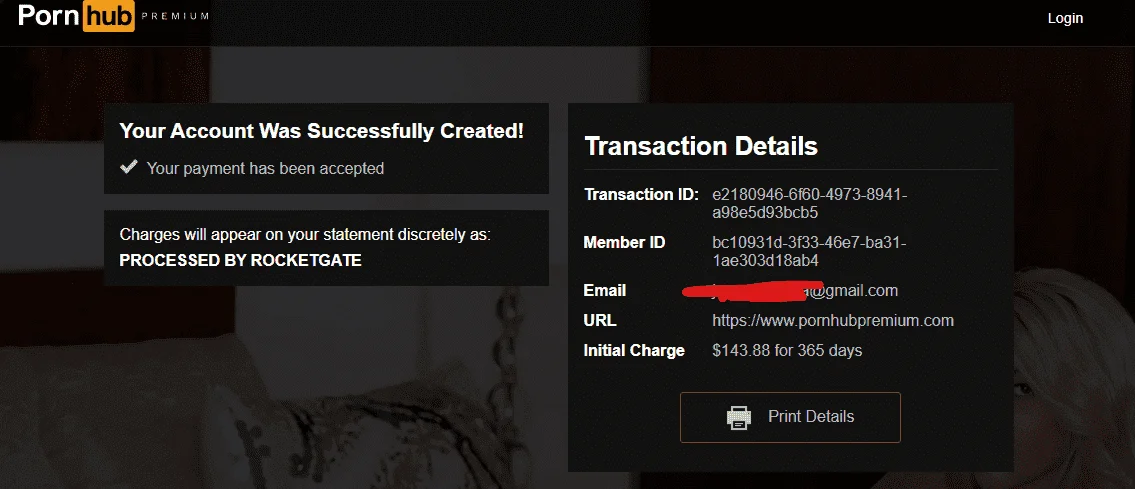Viewport: 1135px width, 489px height.
Task: Click the Print Details button
Action: pyautogui.click(x=790, y=417)
